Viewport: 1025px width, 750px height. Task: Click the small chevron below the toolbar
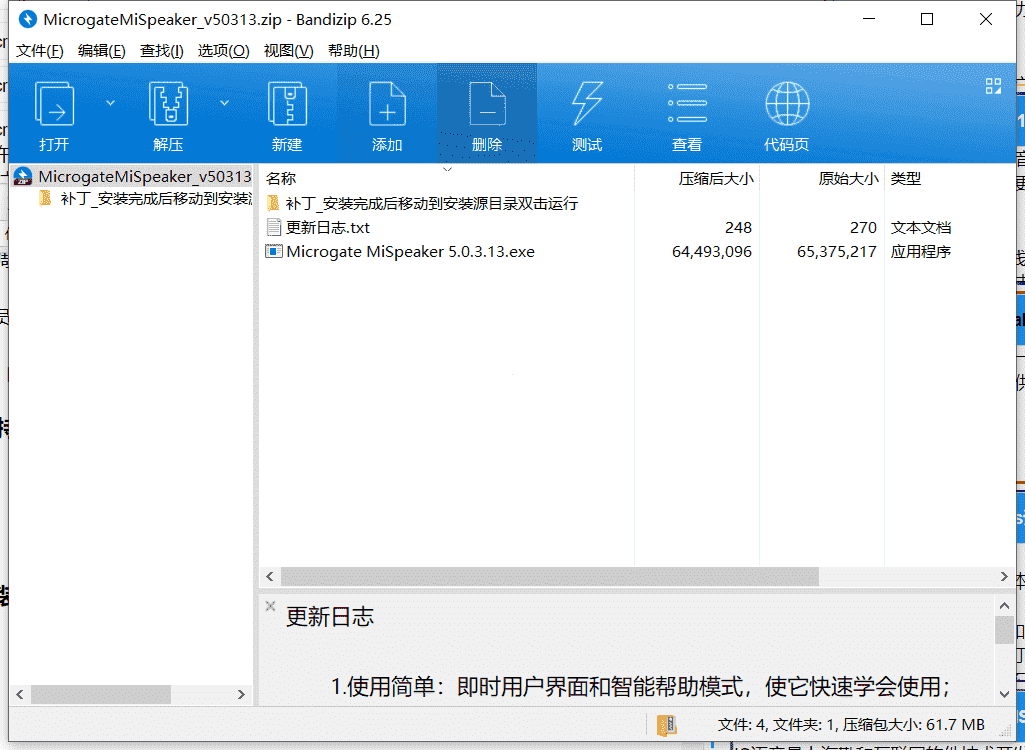click(447, 169)
